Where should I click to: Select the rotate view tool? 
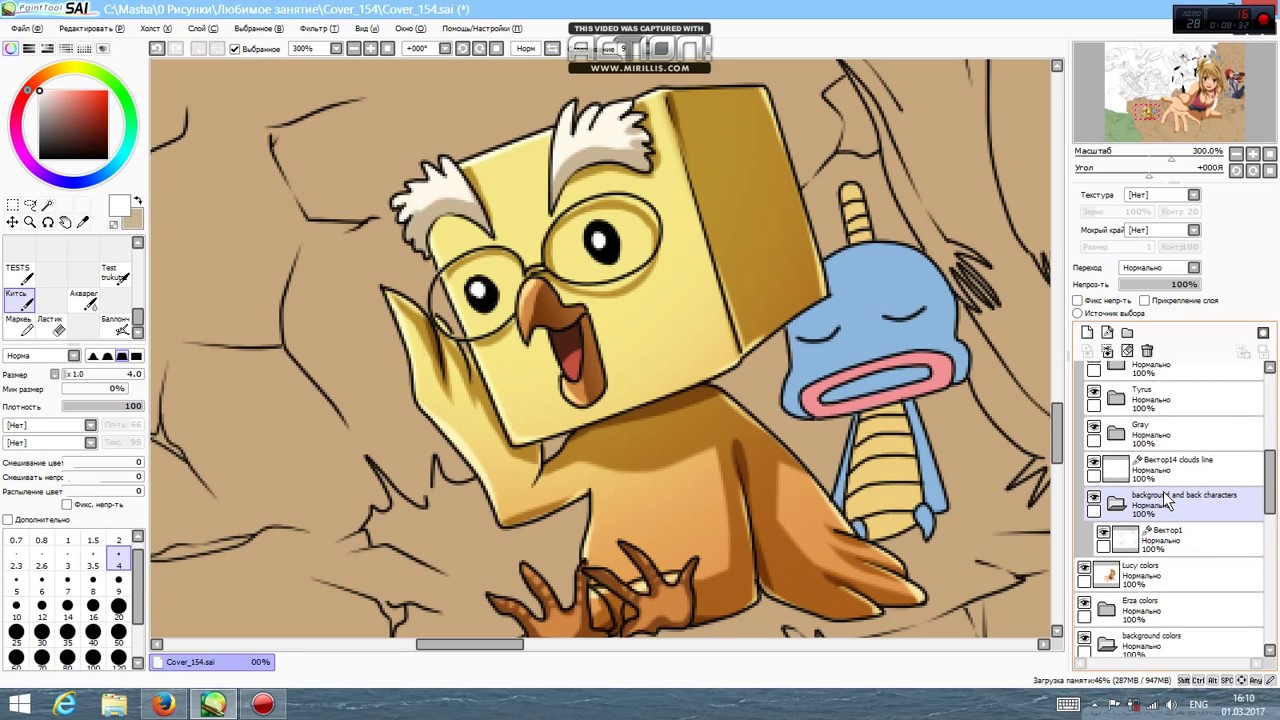(x=47, y=222)
